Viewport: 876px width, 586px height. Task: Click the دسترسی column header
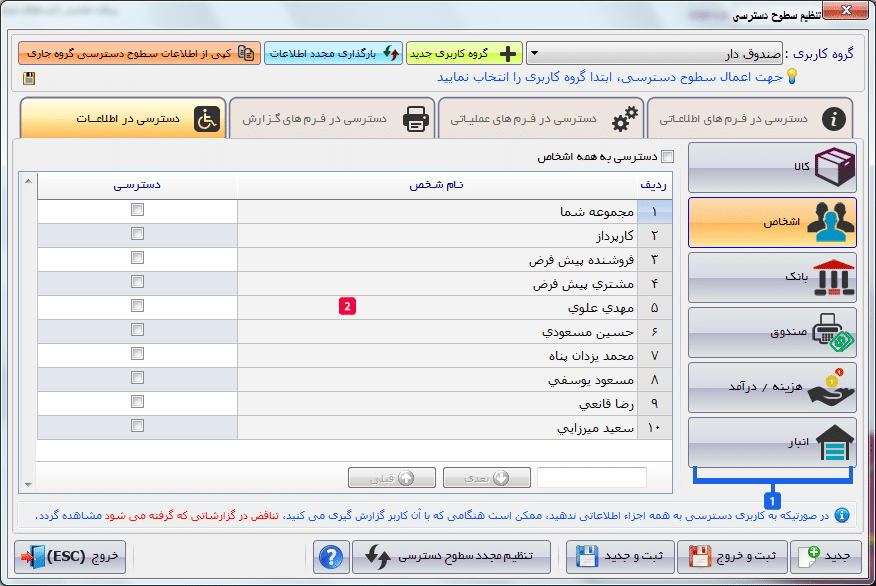pyautogui.click(x=137, y=185)
